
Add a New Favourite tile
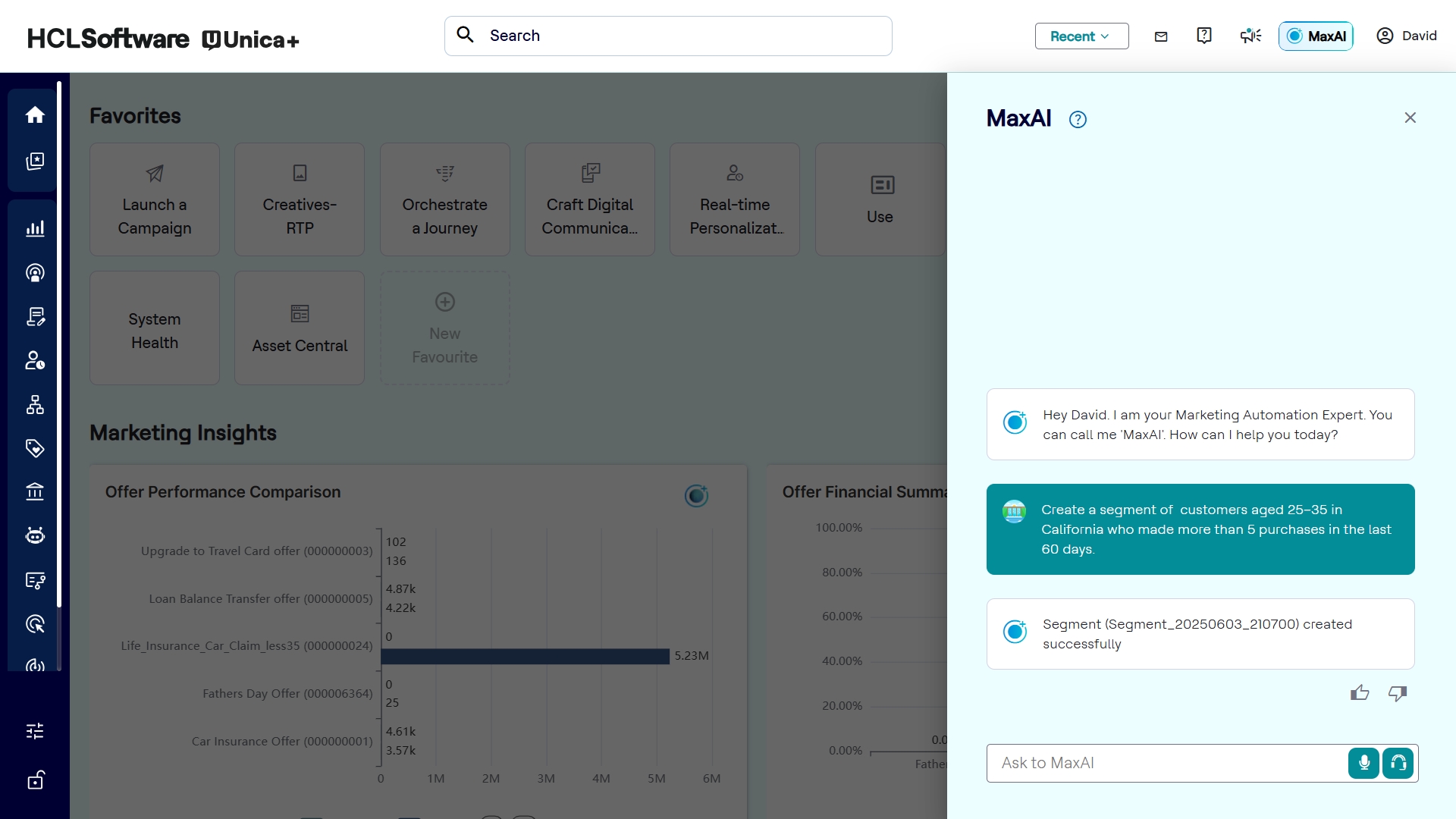(x=445, y=328)
